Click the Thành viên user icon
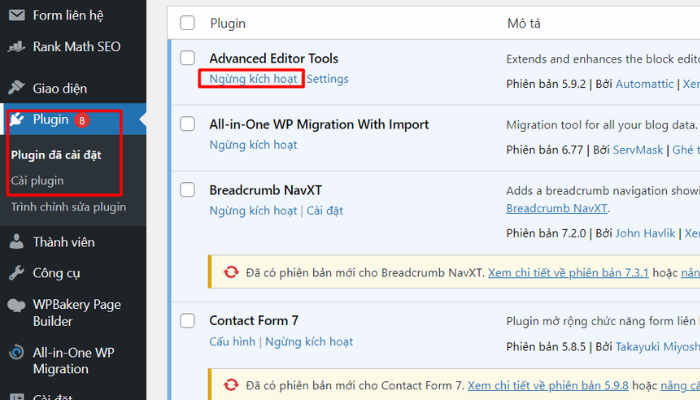The width and height of the screenshot is (700, 400). point(17,242)
